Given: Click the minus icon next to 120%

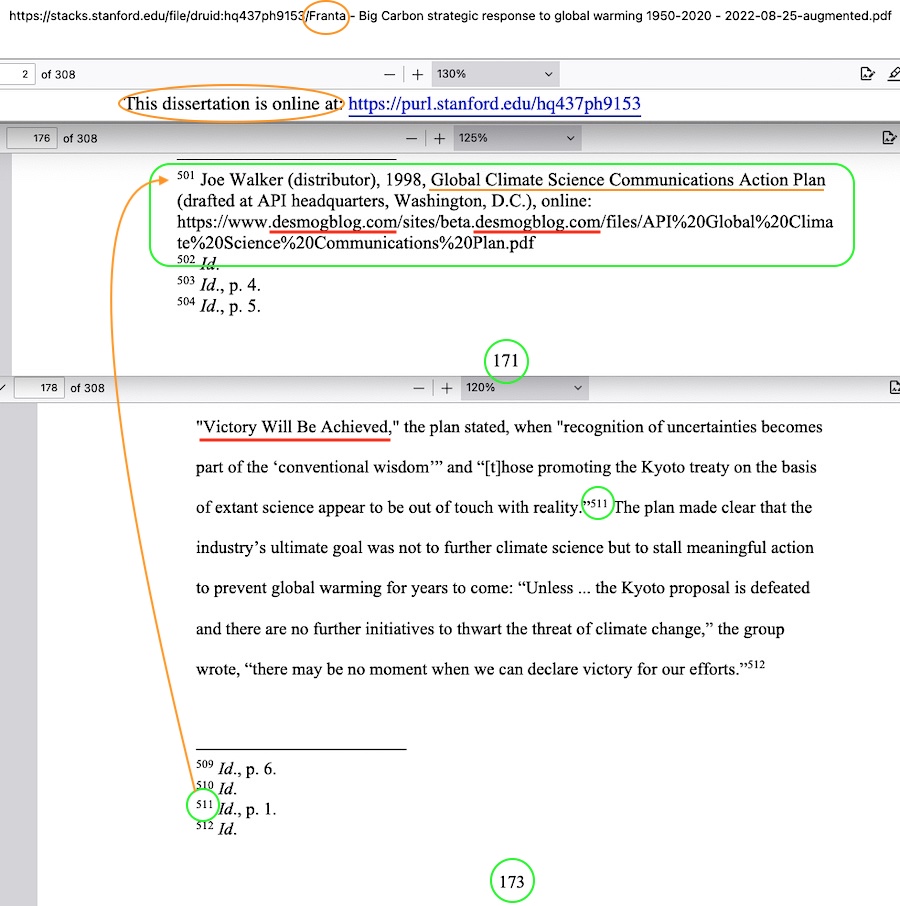Looking at the screenshot, I should 418,387.
